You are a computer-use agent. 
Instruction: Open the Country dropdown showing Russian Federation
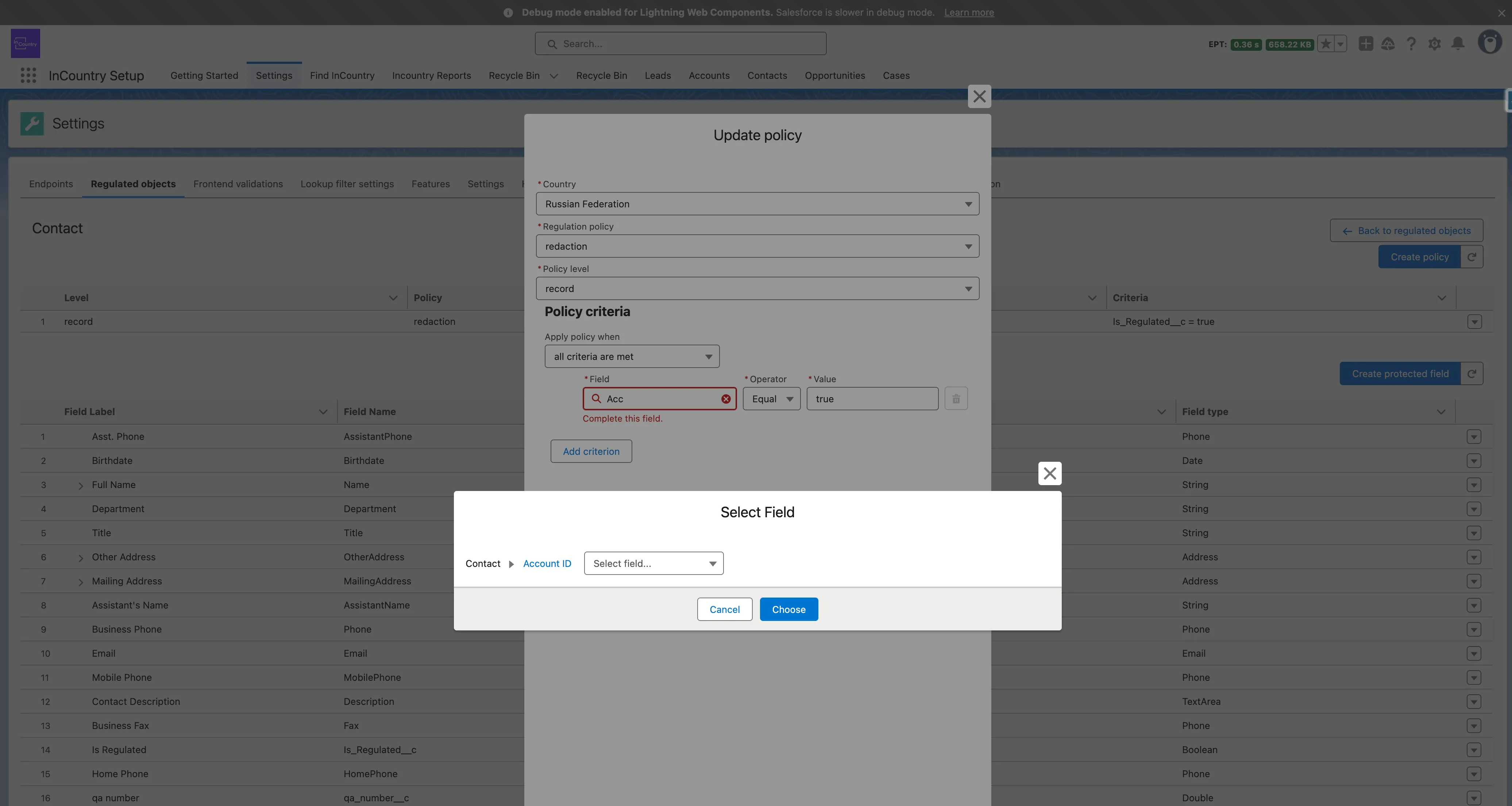(x=757, y=204)
